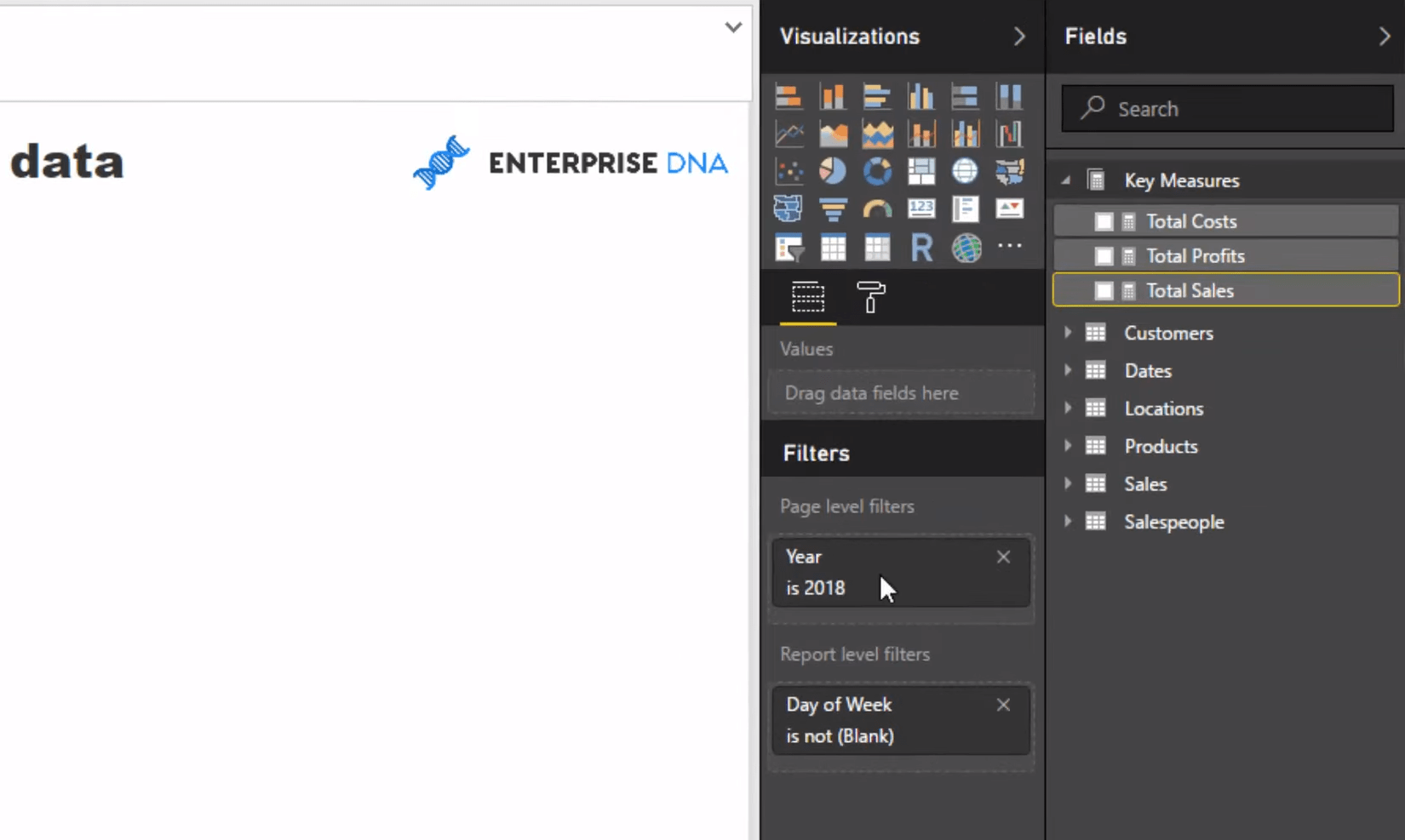The height and width of the screenshot is (840, 1405).
Task: Expand the Customers table
Action: coord(1068,333)
